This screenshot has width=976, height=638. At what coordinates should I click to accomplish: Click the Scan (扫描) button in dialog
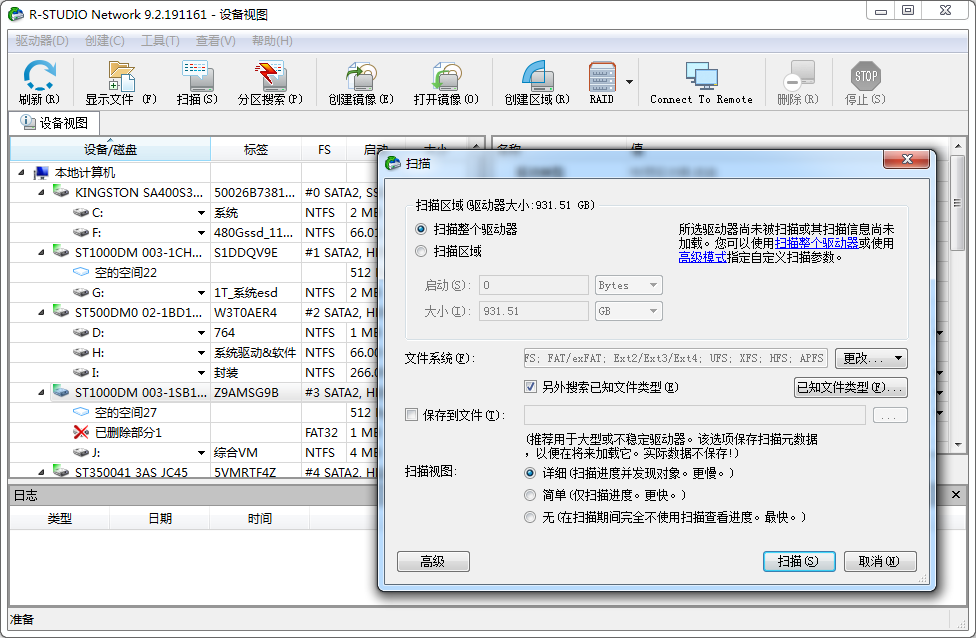point(799,561)
